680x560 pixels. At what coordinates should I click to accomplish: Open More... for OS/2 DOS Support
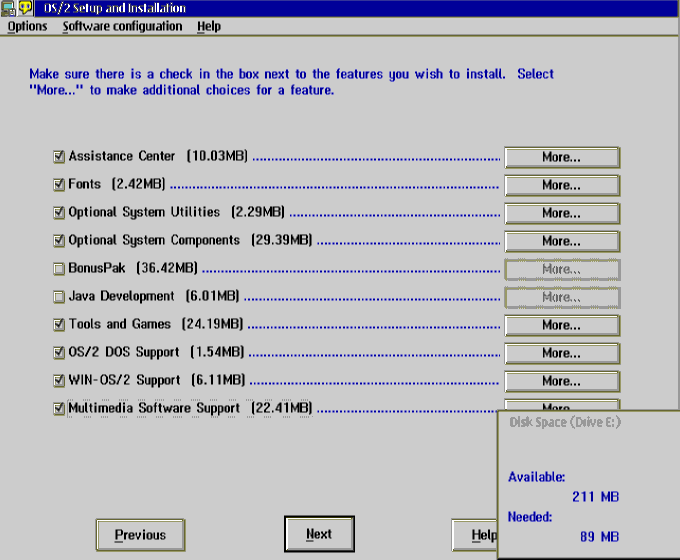(x=562, y=353)
